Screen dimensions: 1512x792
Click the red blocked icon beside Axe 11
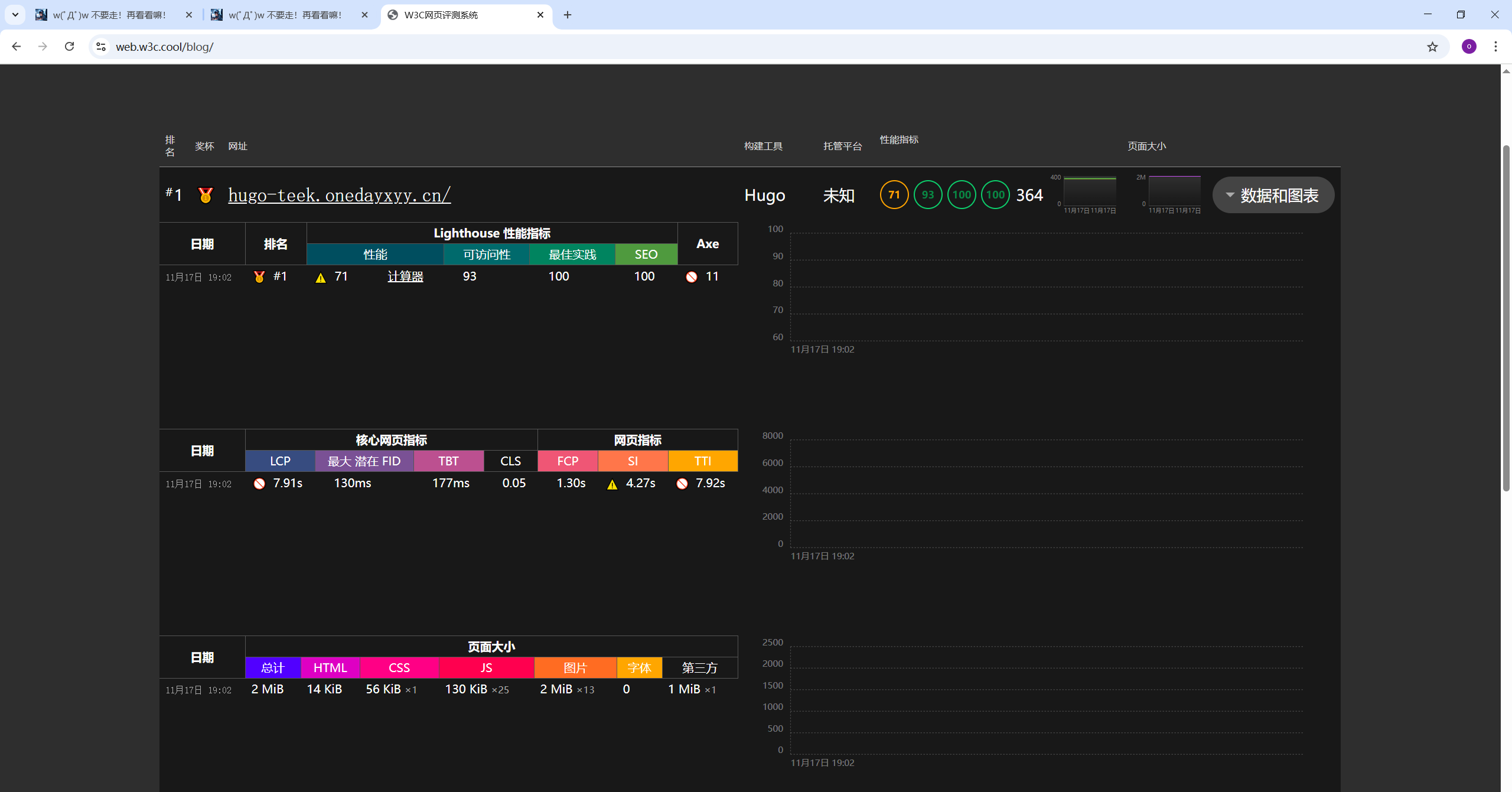pos(692,277)
